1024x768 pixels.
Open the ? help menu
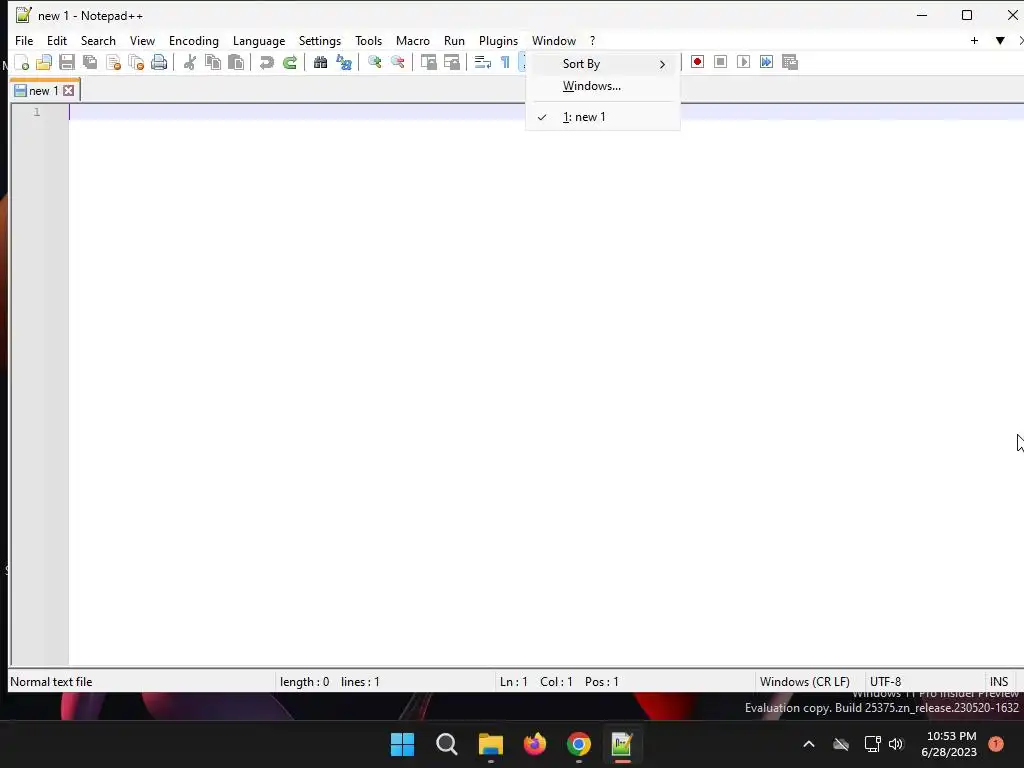pyautogui.click(x=592, y=40)
